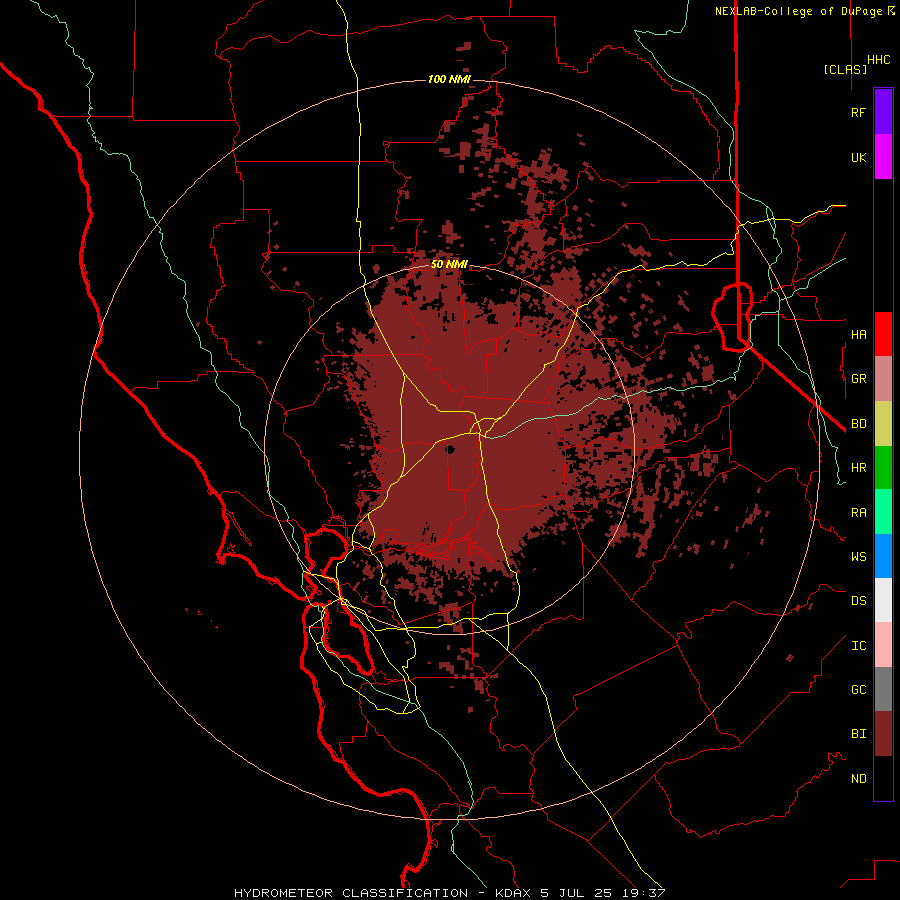Pick the WS blue legend swatch
The height and width of the screenshot is (900, 900).
883,556
